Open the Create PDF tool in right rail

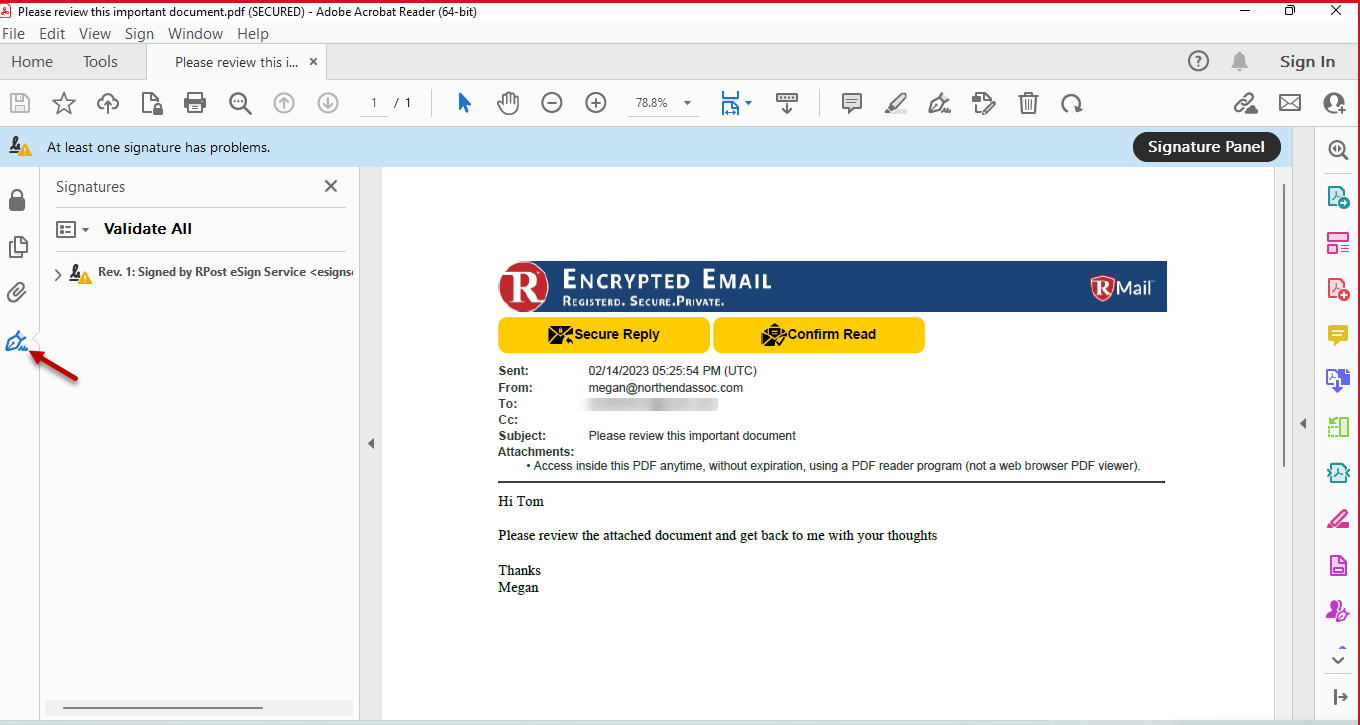1338,289
